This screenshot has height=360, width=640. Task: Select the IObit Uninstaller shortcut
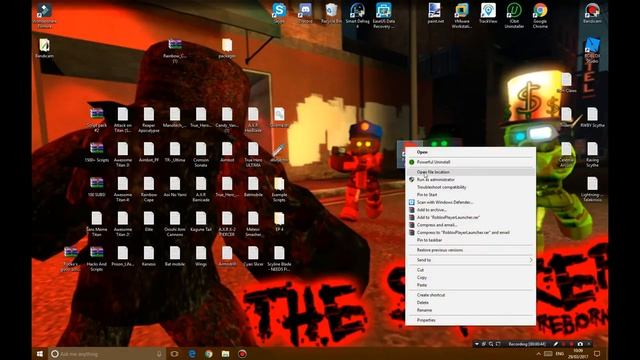tap(514, 16)
